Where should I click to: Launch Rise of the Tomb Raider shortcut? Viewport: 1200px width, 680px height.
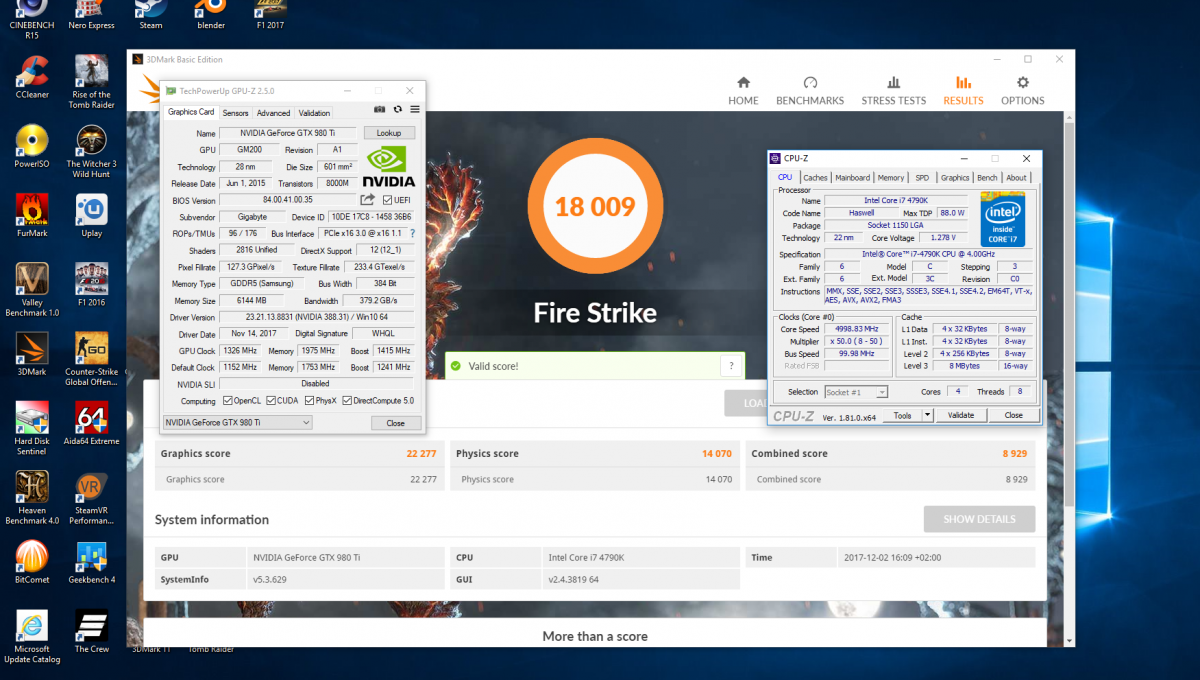click(x=92, y=81)
